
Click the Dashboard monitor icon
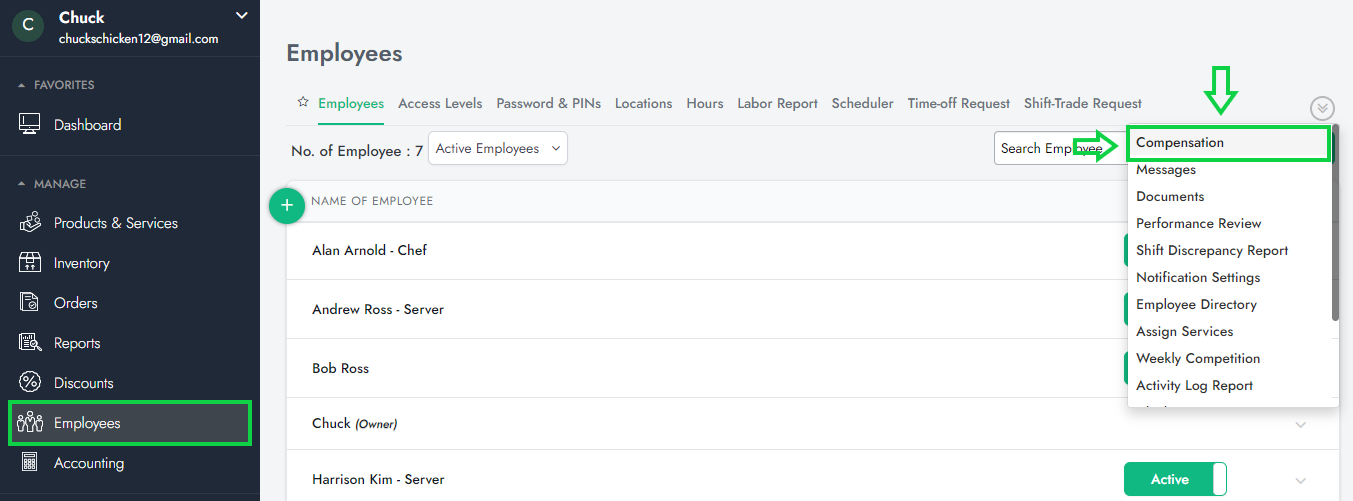click(30, 125)
